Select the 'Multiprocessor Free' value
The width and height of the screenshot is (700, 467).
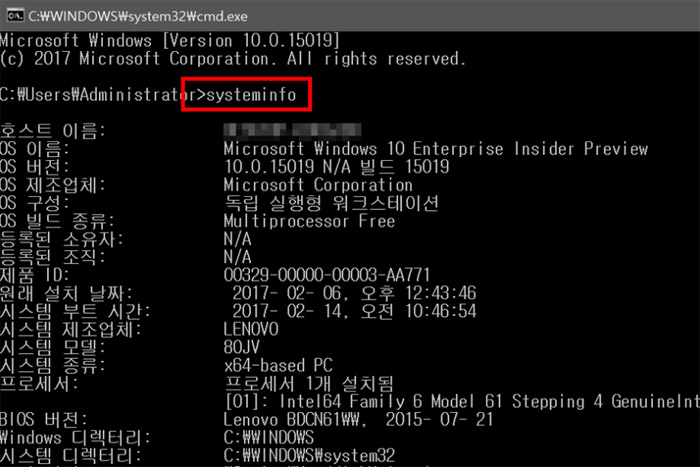point(309,221)
